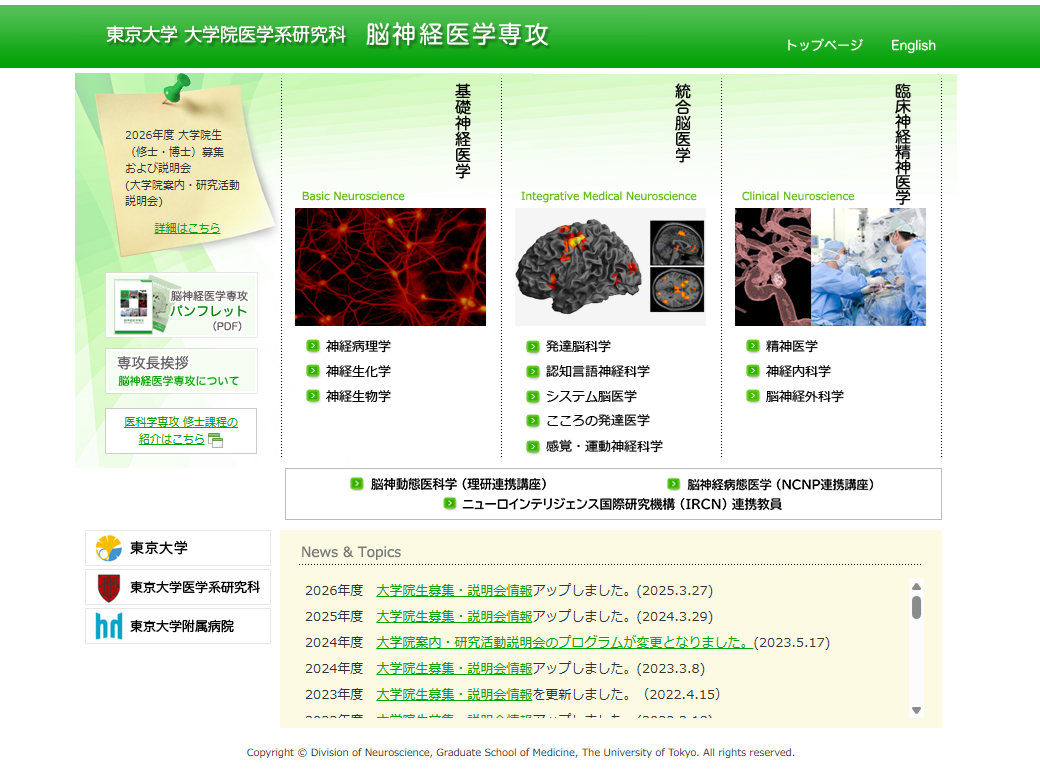Open the 神経病理学 department link
This screenshot has height=780, width=1040.
pyautogui.click(x=358, y=346)
